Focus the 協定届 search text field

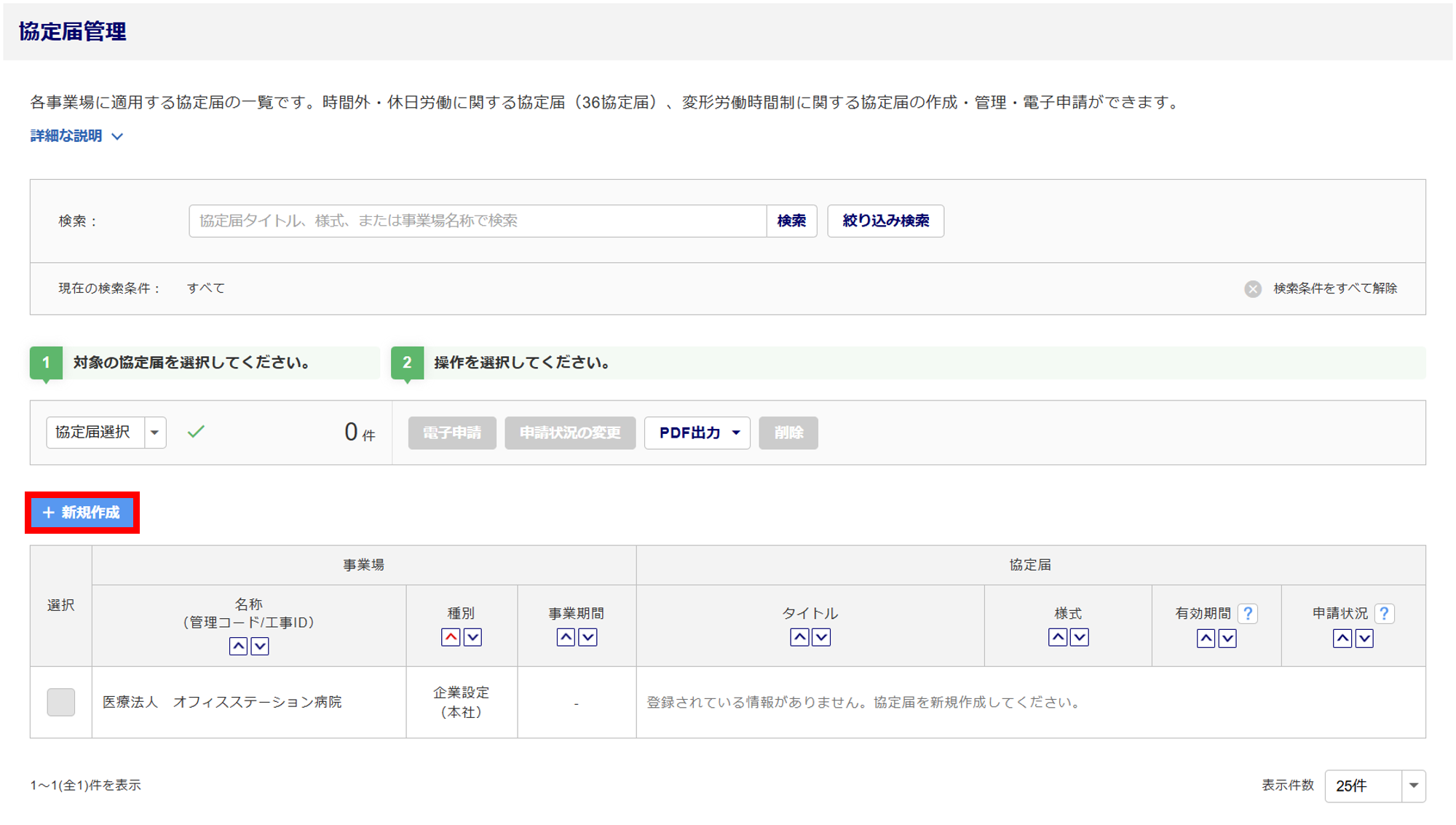(477, 221)
